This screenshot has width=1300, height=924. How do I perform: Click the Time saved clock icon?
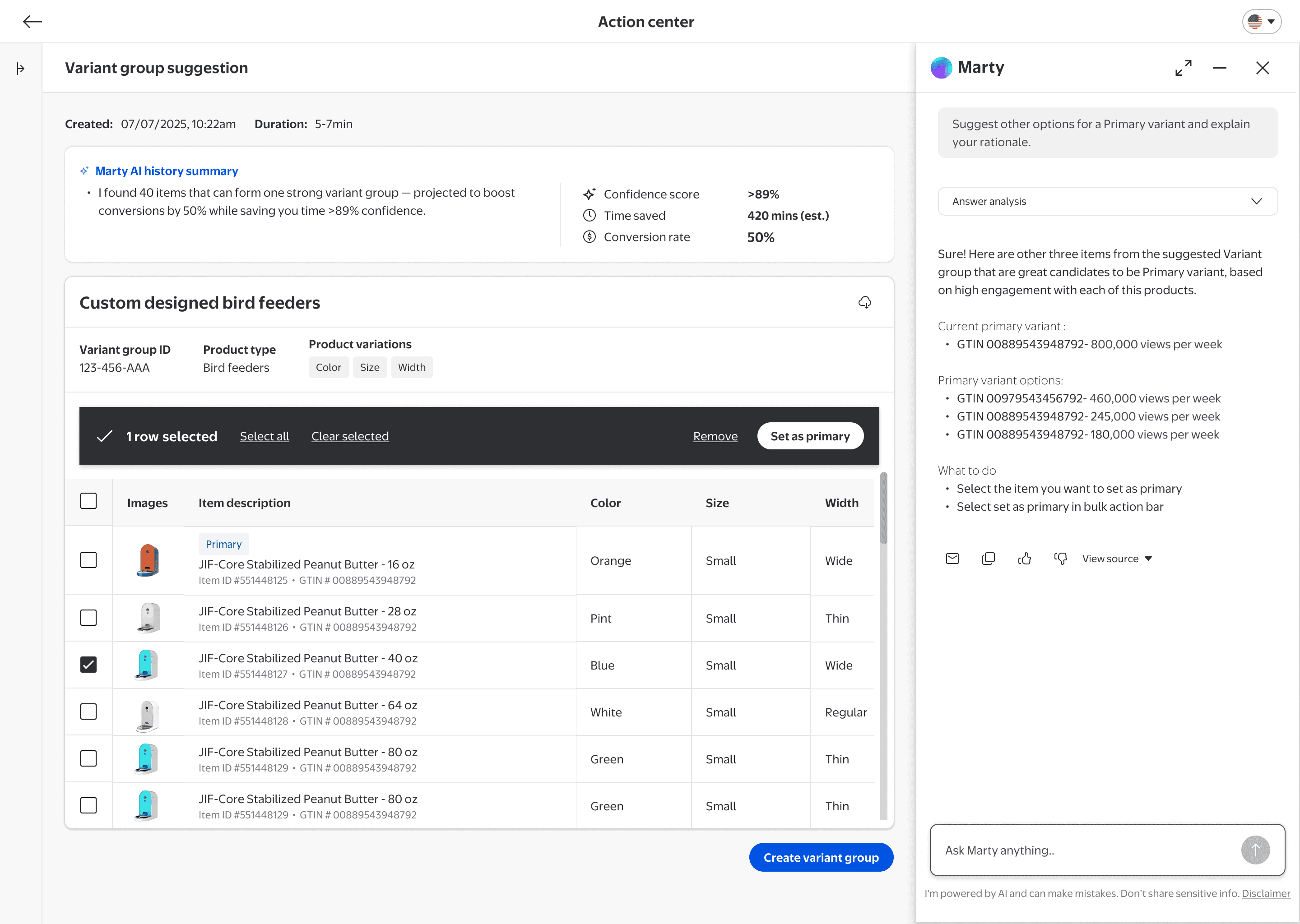coord(589,216)
